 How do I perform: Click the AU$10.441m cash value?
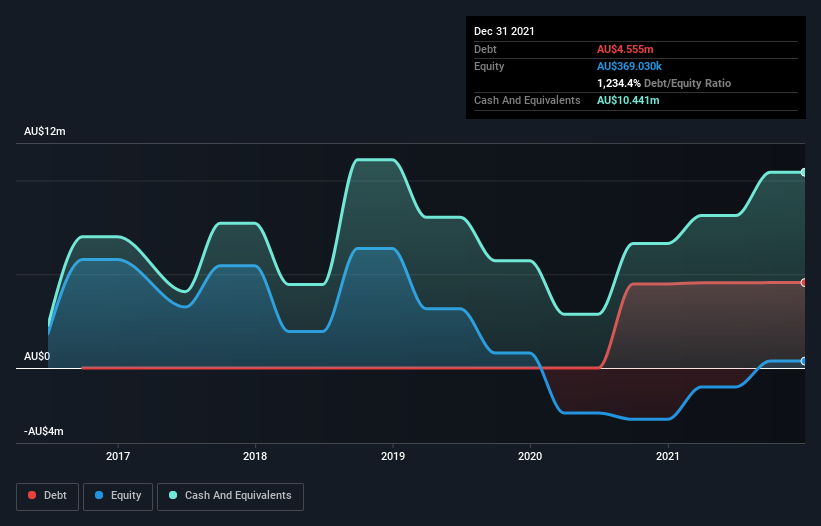pyautogui.click(x=628, y=100)
